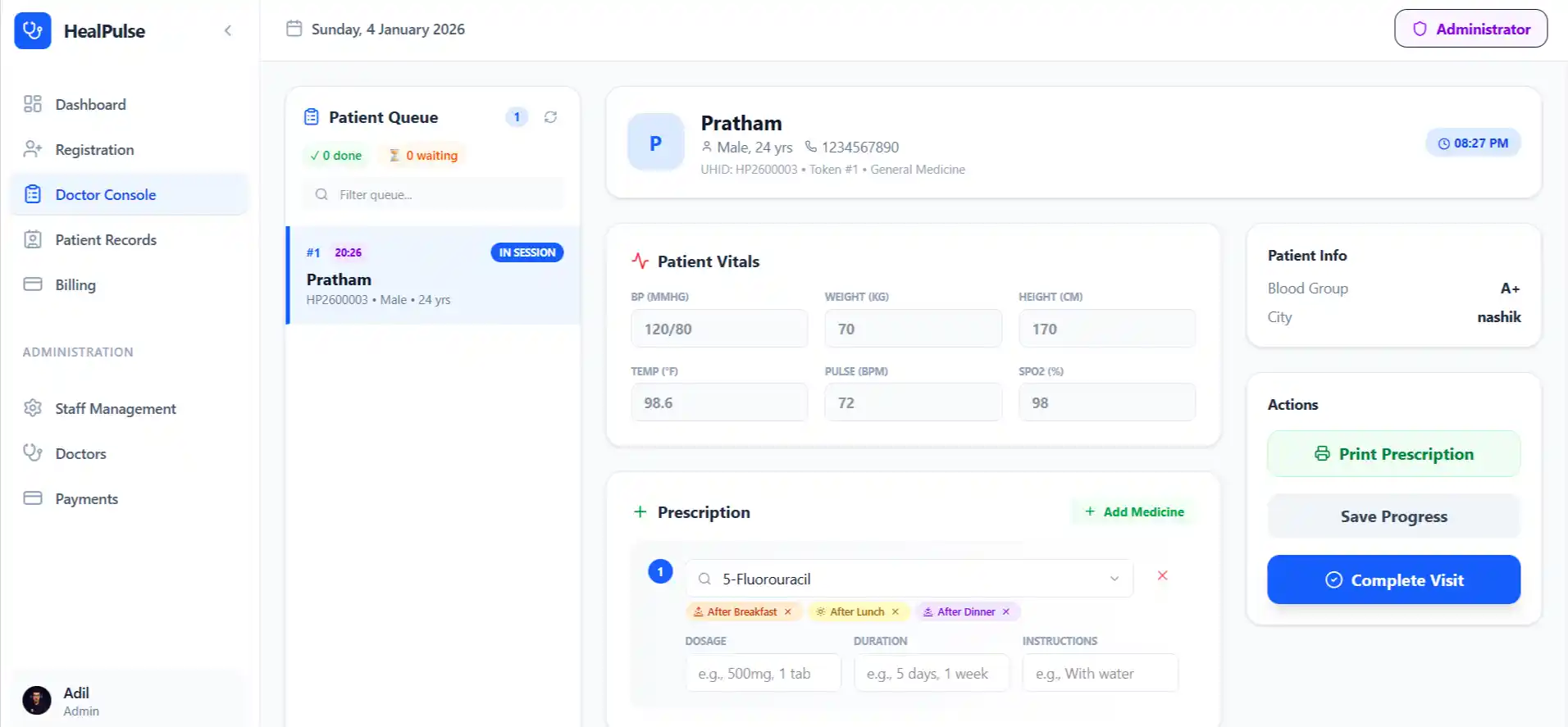The height and width of the screenshot is (727, 1568).
Task: Navigate to Staff Management
Action: (x=116, y=408)
